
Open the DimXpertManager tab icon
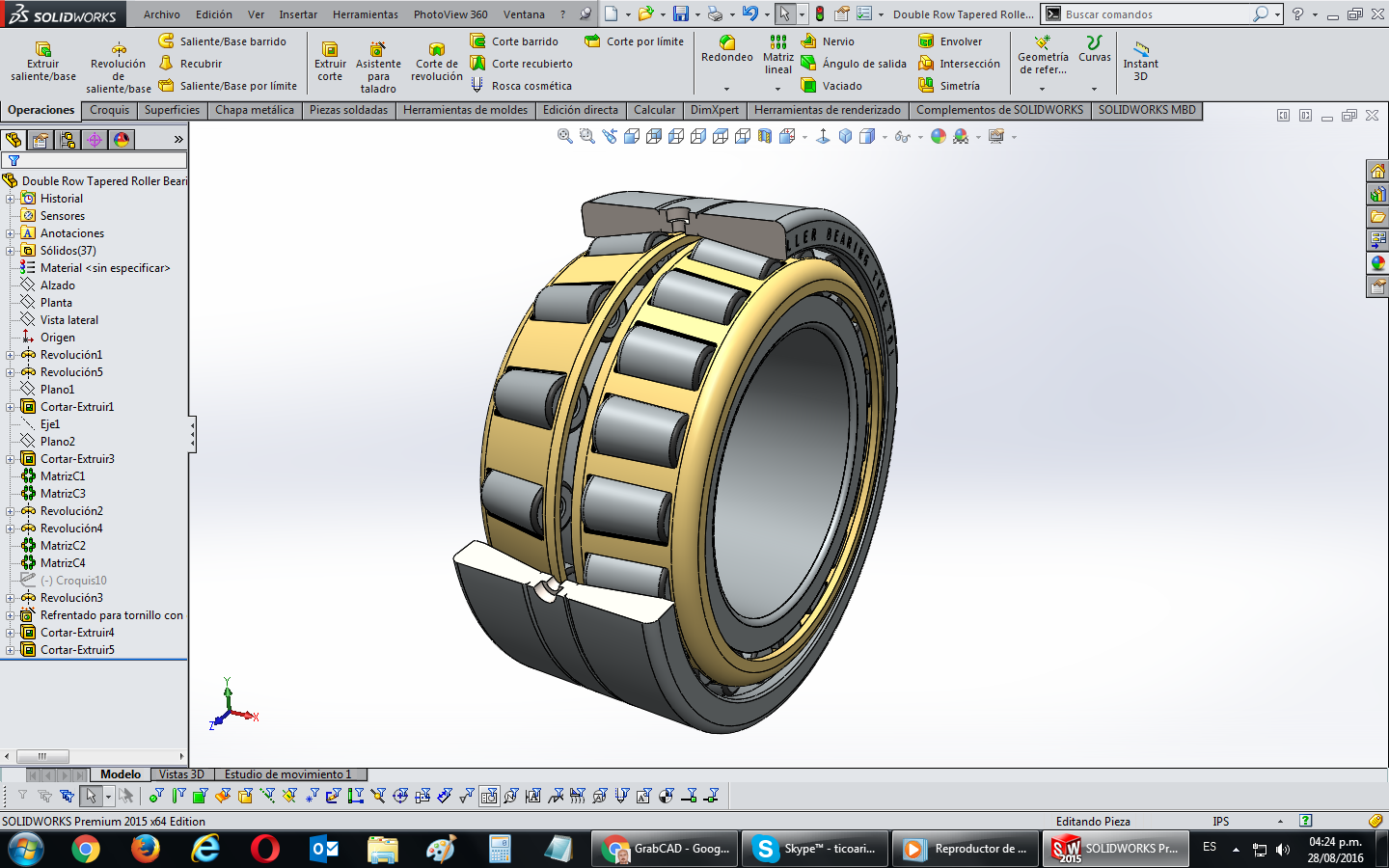(x=95, y=140)
